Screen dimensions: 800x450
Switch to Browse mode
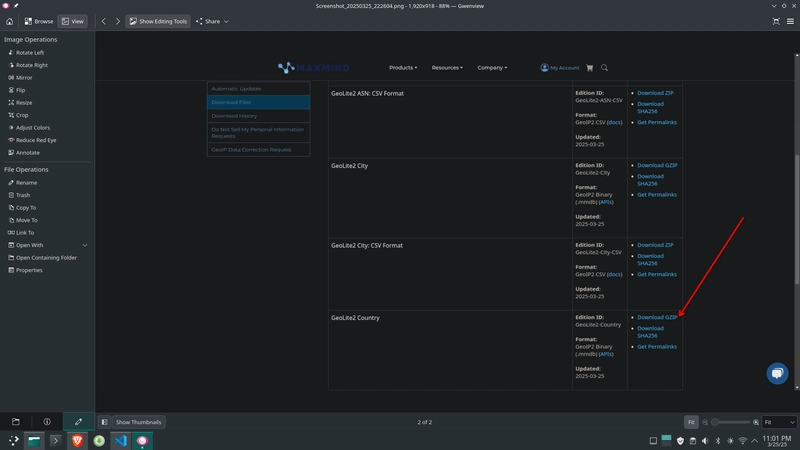pyautogui.click(x=39, y=21)
